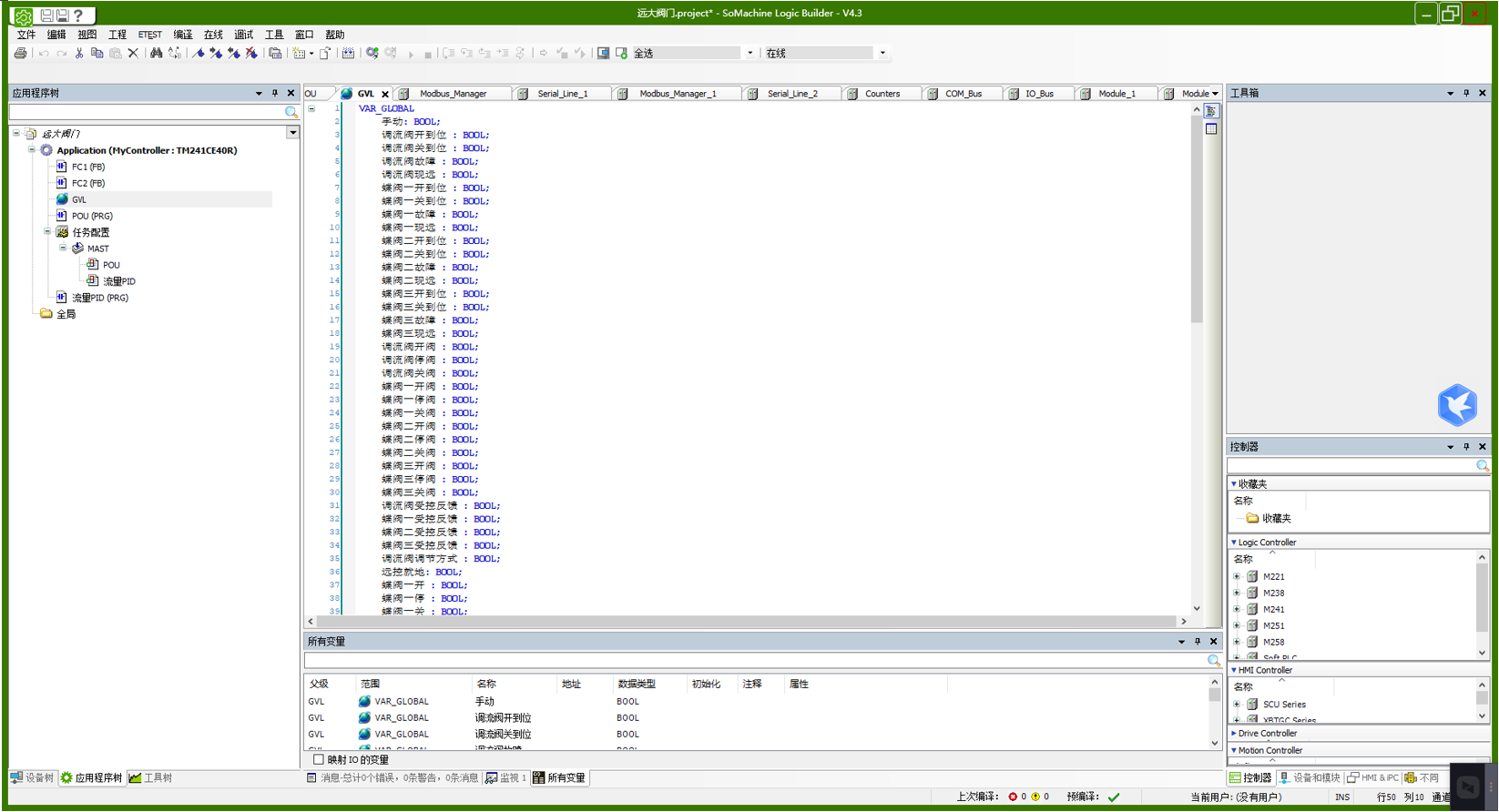Switch to the 设备树 bottom tab
This screenshot has width=1499, height=812.
coord(33,778)
